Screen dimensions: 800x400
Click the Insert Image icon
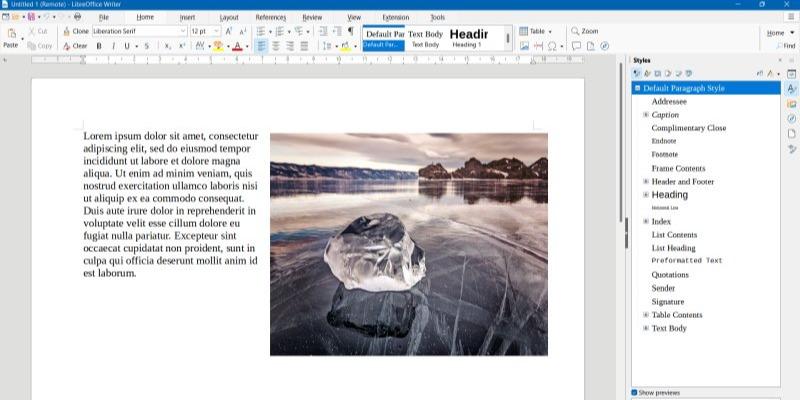(524, 46)
